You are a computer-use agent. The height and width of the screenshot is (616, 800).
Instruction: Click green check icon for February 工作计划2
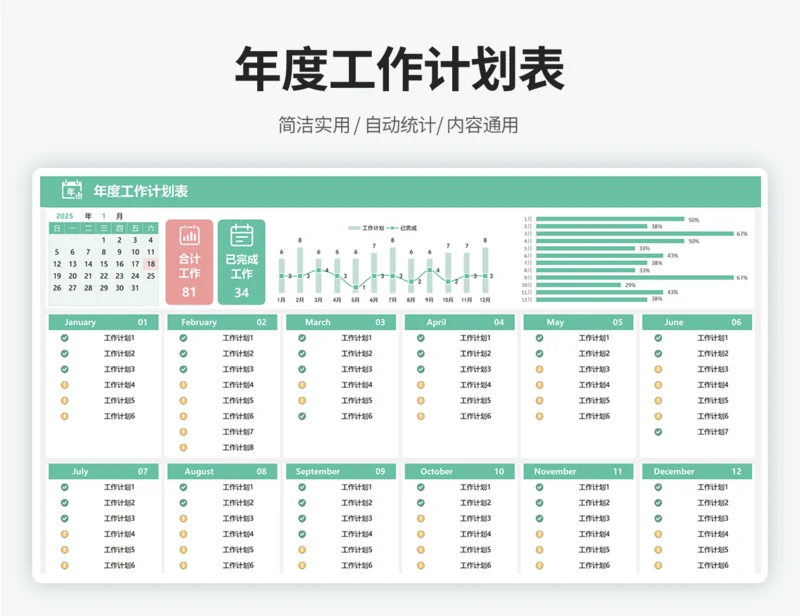point(183,354)
